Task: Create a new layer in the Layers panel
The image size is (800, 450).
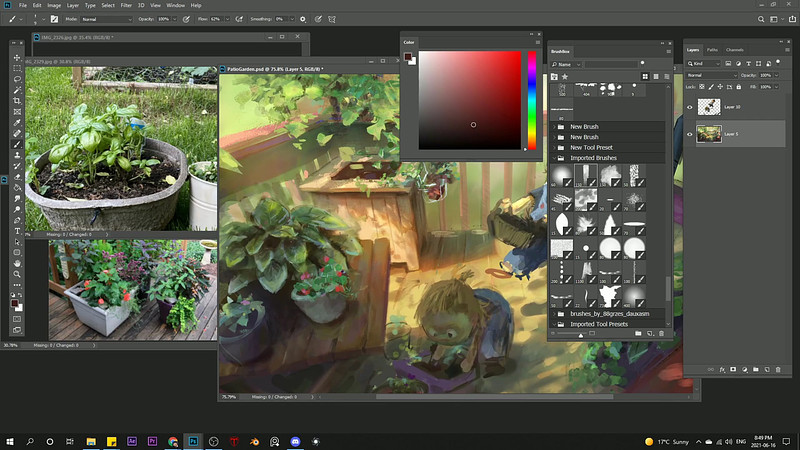Action: [767, 369]
